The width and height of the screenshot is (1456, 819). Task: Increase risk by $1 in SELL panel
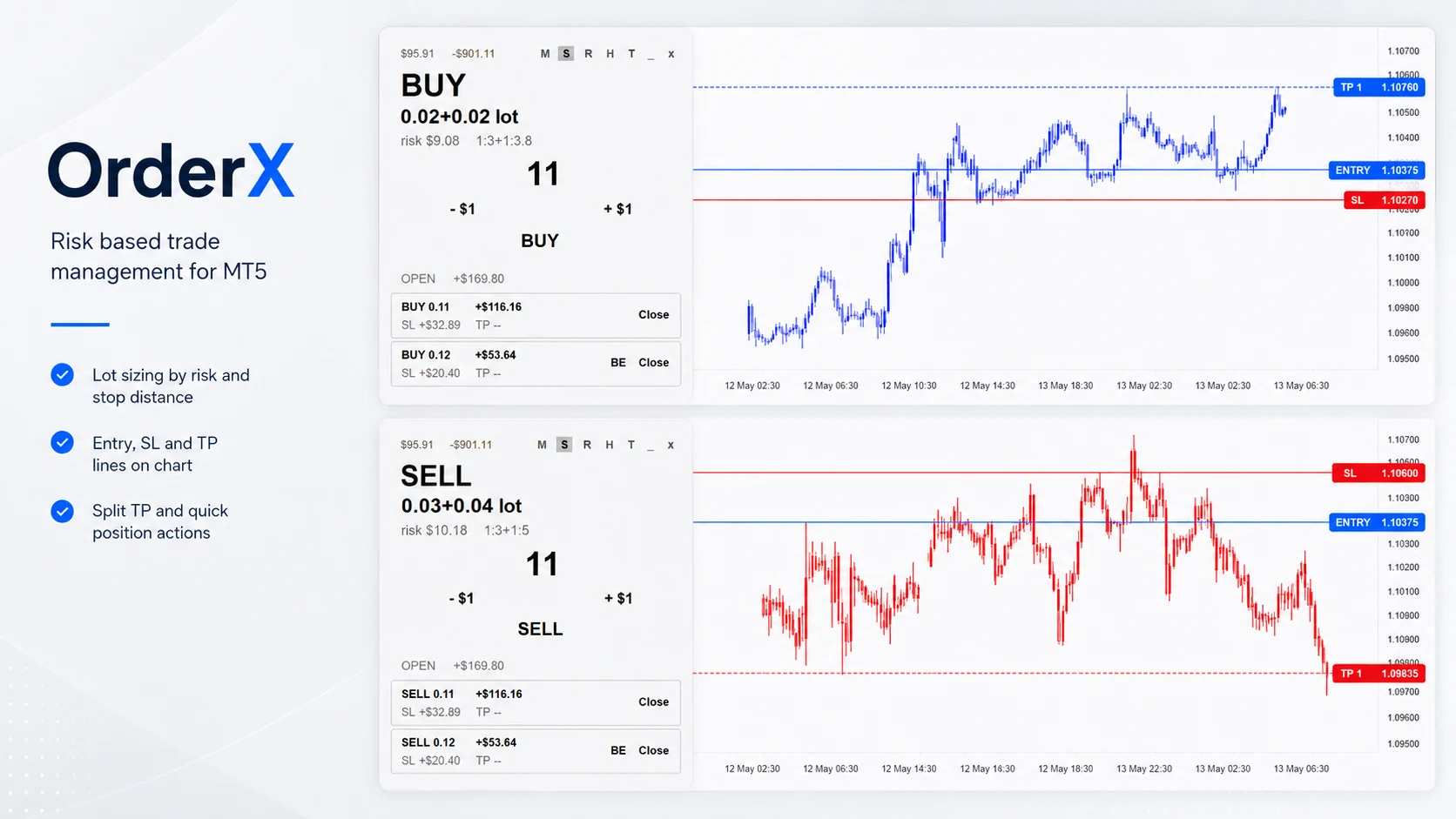(618, 598)
